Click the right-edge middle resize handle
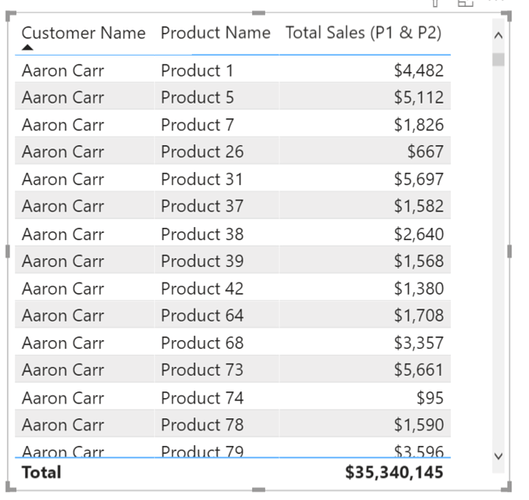 tap(509, 251)
